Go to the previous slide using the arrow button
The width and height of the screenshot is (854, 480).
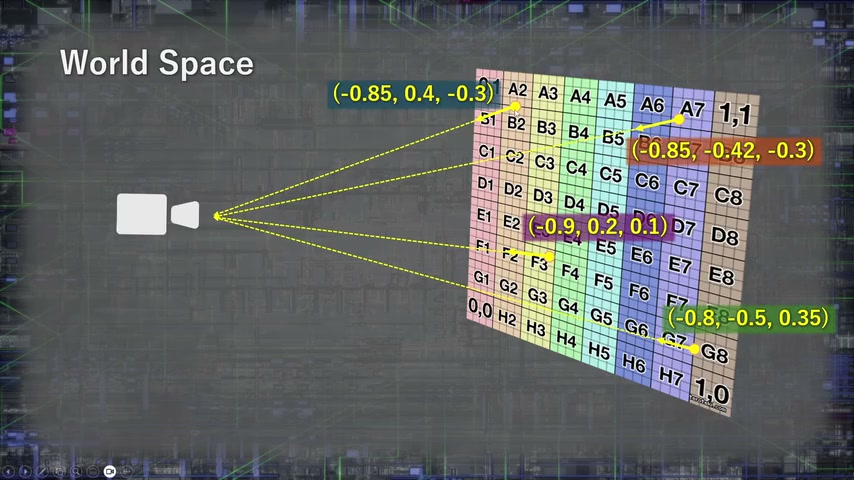click(9, 471)
